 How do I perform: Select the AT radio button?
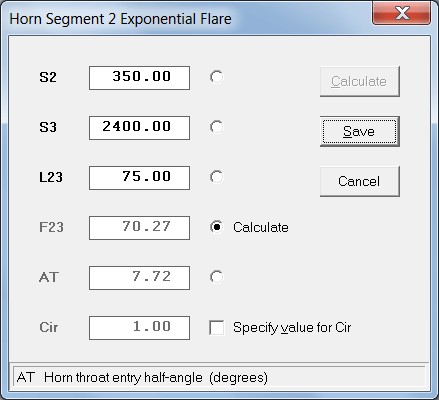[217, 277]
